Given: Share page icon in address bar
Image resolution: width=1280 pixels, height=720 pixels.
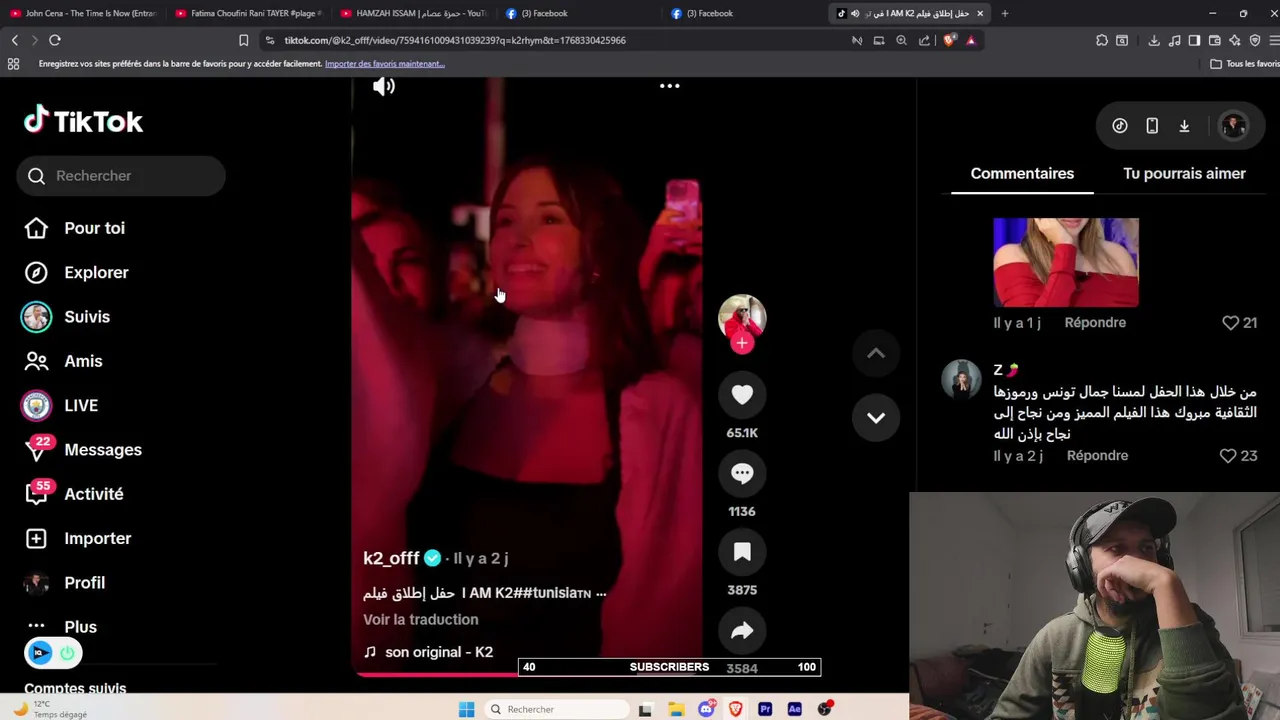Looking at the screenshot, I should click(x=924, y=40).
